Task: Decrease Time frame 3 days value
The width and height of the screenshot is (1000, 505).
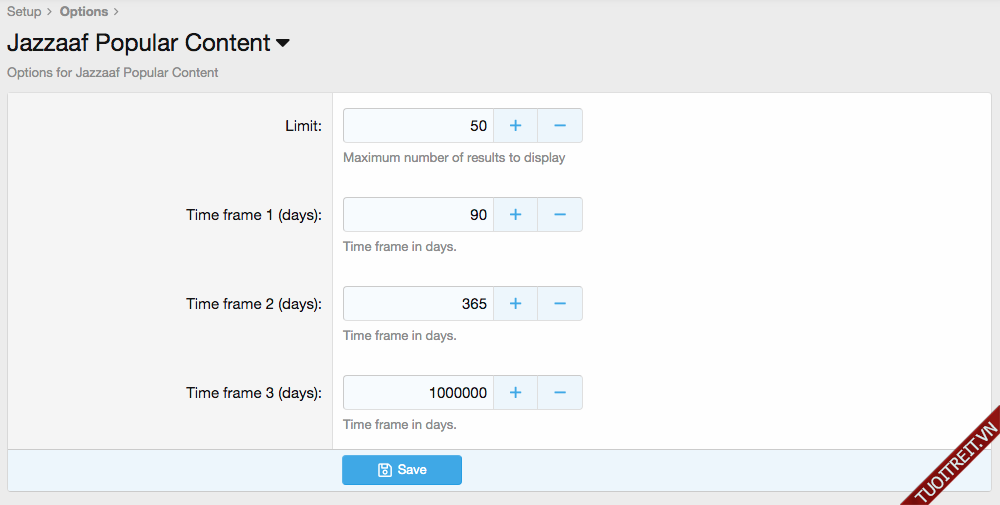Action: click(x=560, y=393)
